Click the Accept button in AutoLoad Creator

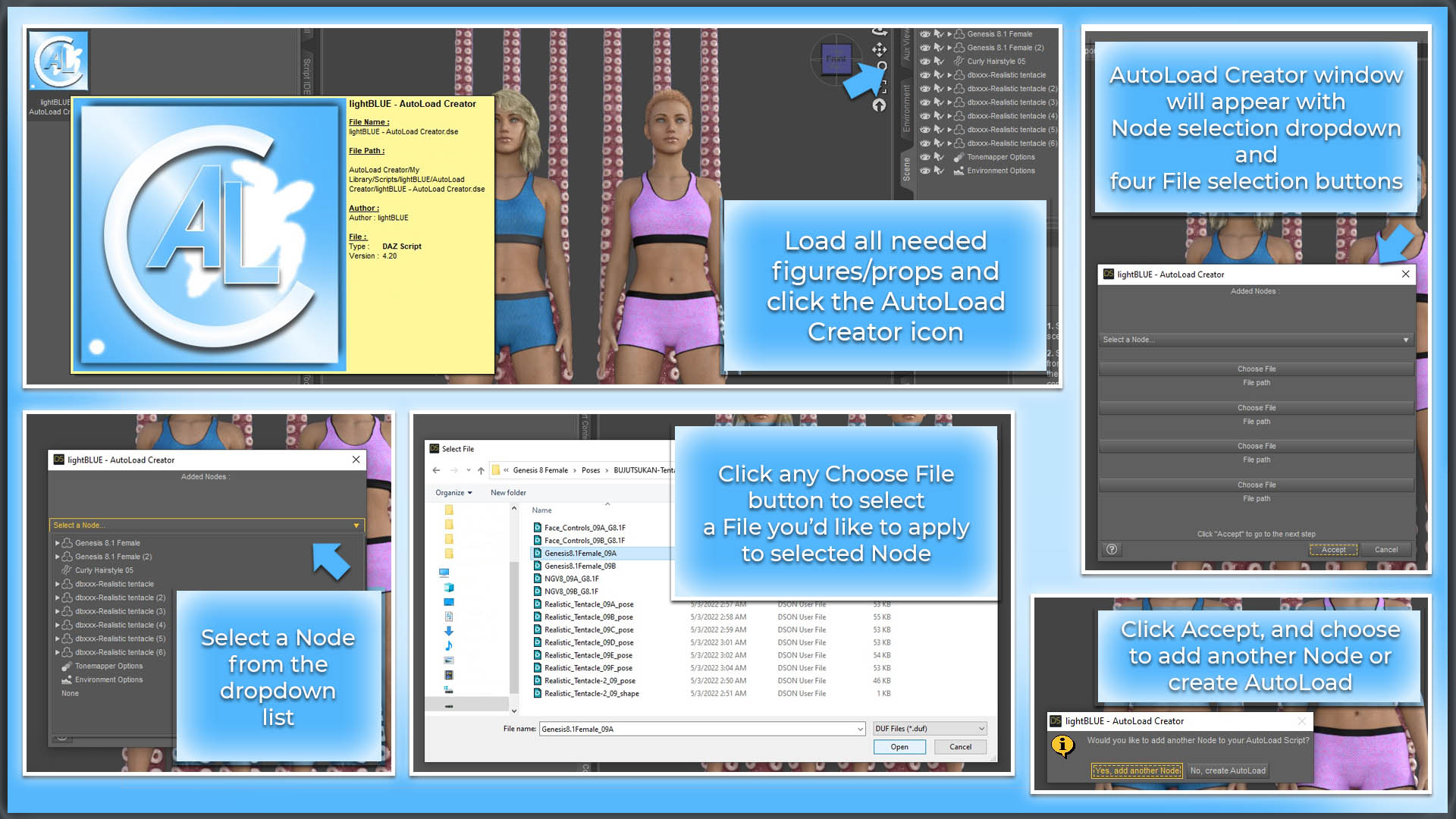[1333, 550]
